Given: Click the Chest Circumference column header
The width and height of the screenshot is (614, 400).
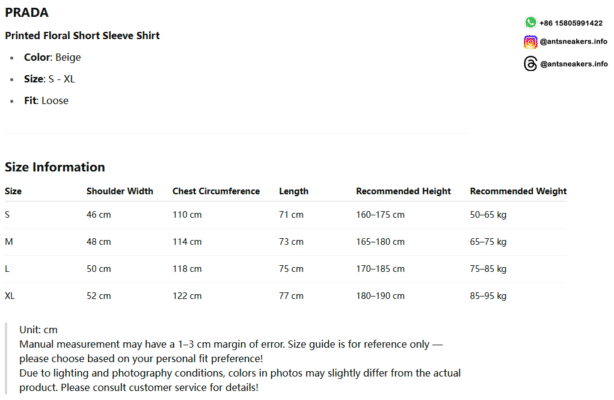Looking at the screenshot, I should (216, 191).
